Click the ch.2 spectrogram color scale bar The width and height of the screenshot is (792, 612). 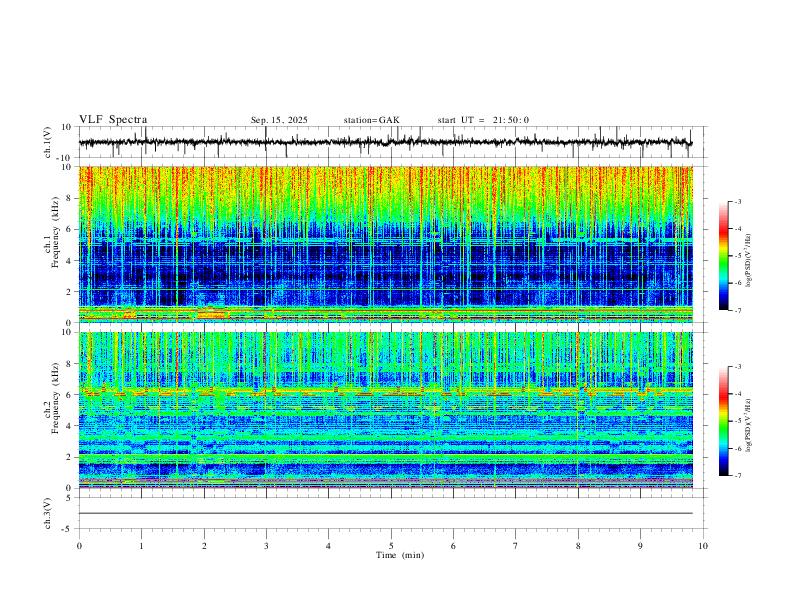click(723, 421)
